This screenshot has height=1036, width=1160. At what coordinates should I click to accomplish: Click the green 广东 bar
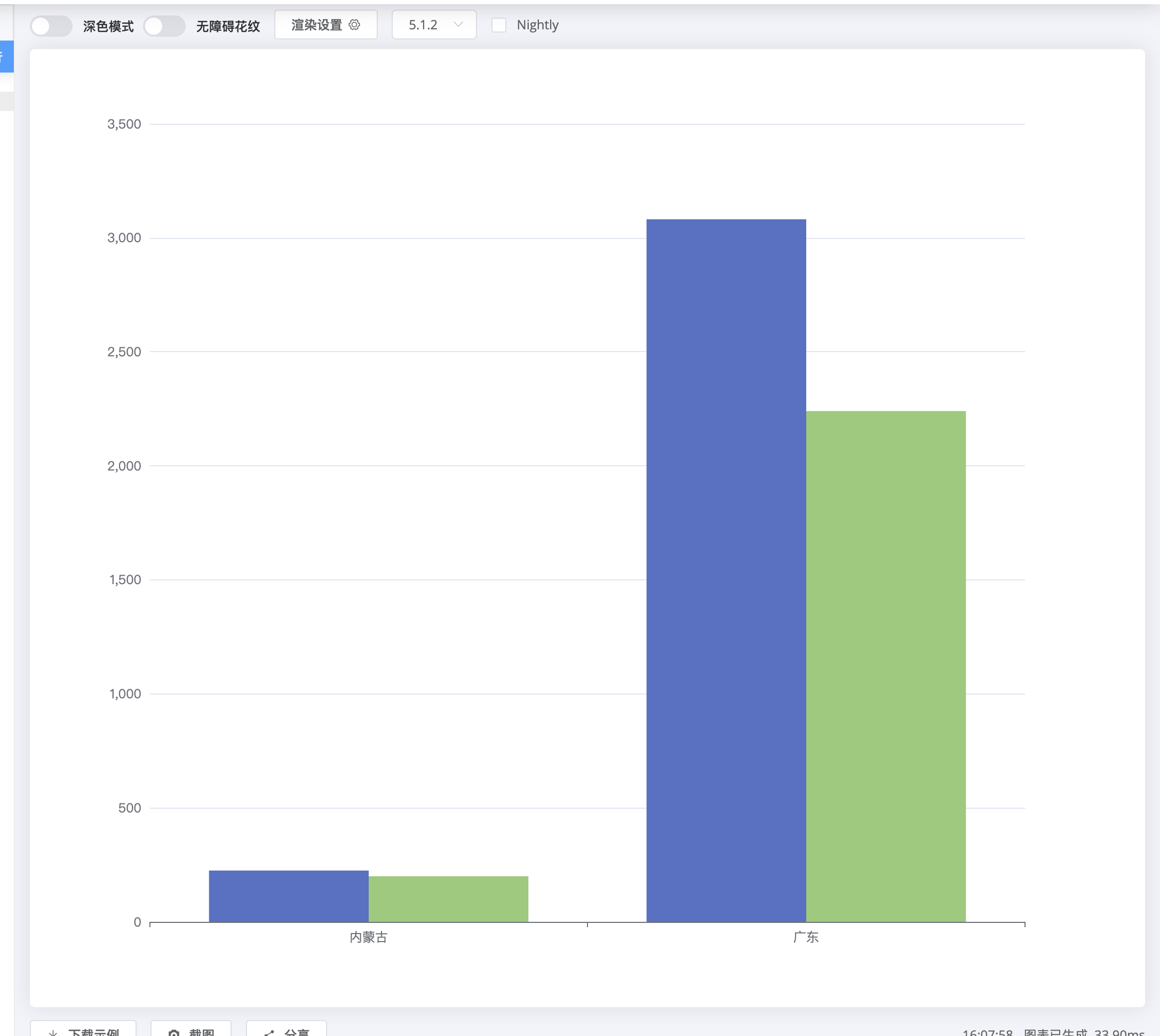click(886, 666)
